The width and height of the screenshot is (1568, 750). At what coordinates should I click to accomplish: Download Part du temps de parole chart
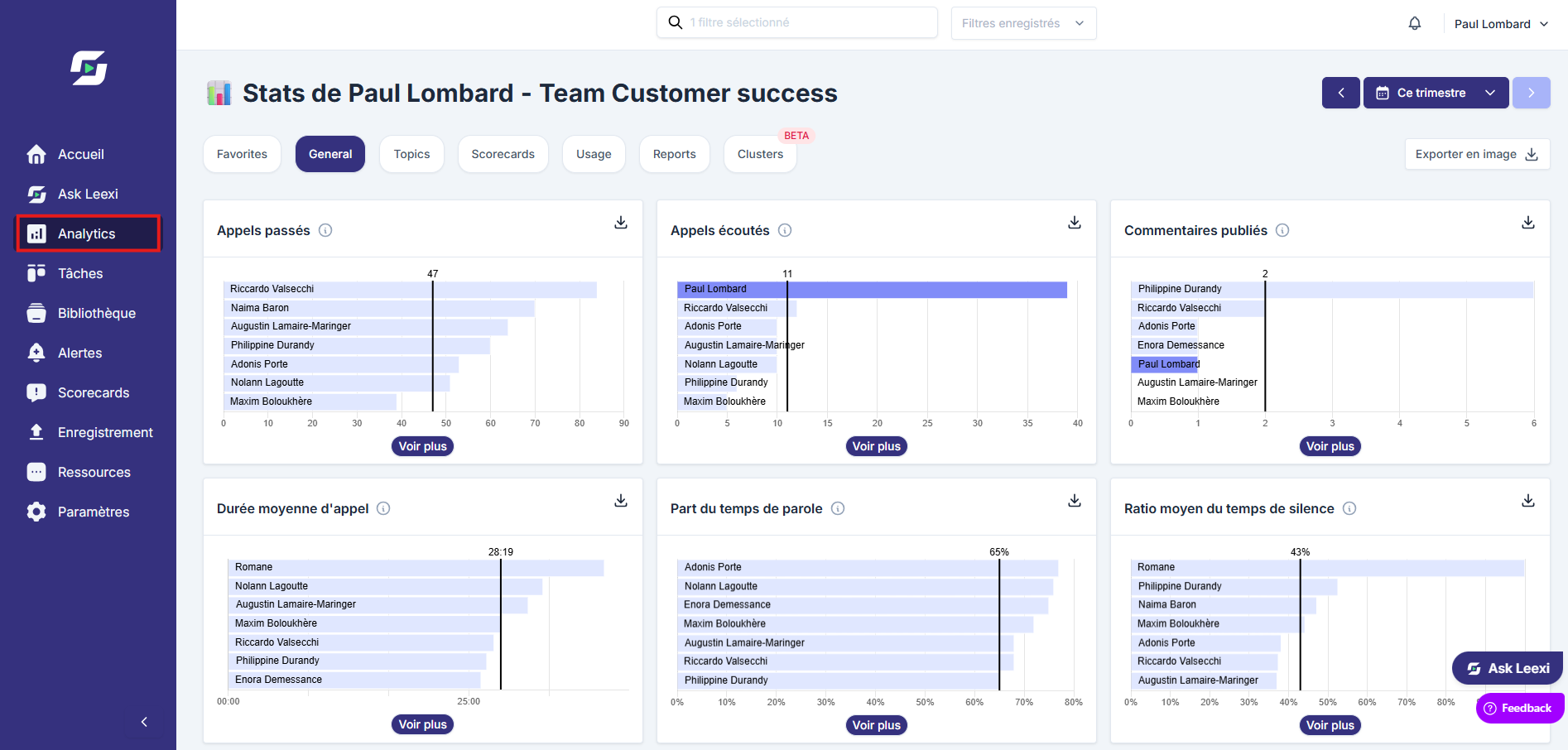(x=1075, y=501)
